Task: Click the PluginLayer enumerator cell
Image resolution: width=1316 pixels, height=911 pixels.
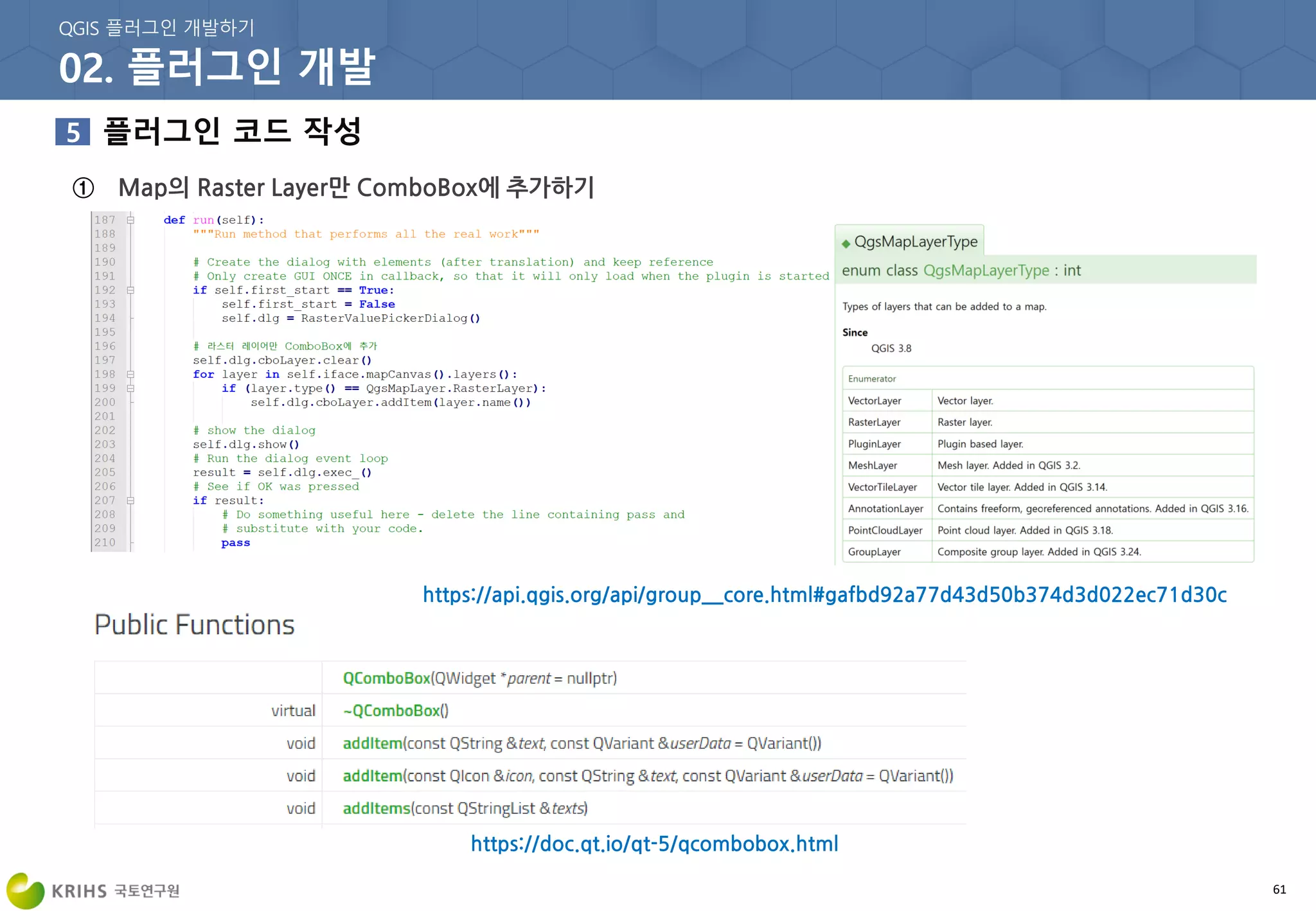Action: pos(887,444)
